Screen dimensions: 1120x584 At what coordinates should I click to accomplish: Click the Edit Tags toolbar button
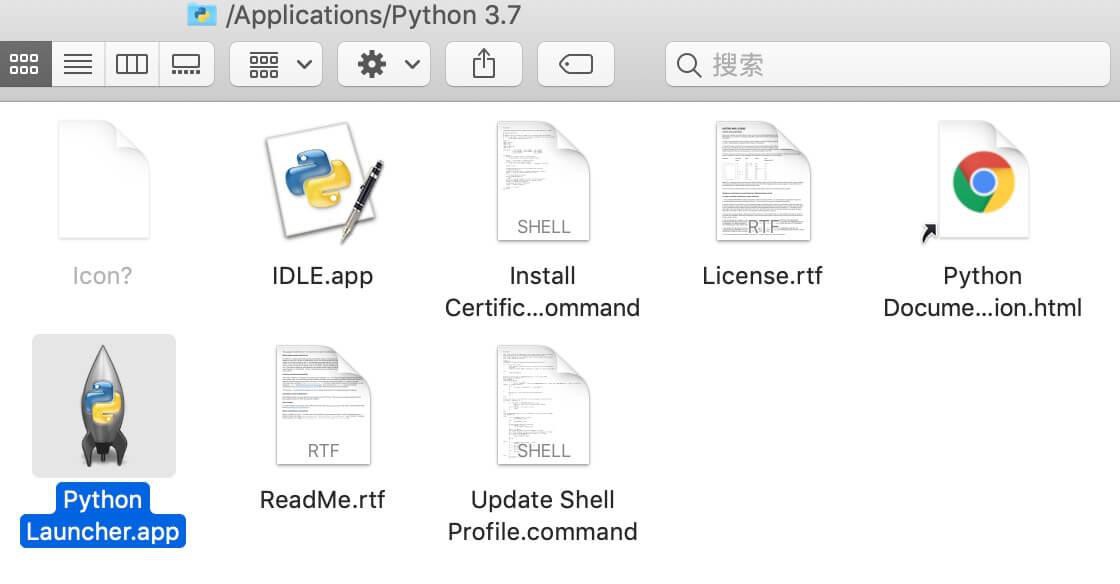[576, 64]
